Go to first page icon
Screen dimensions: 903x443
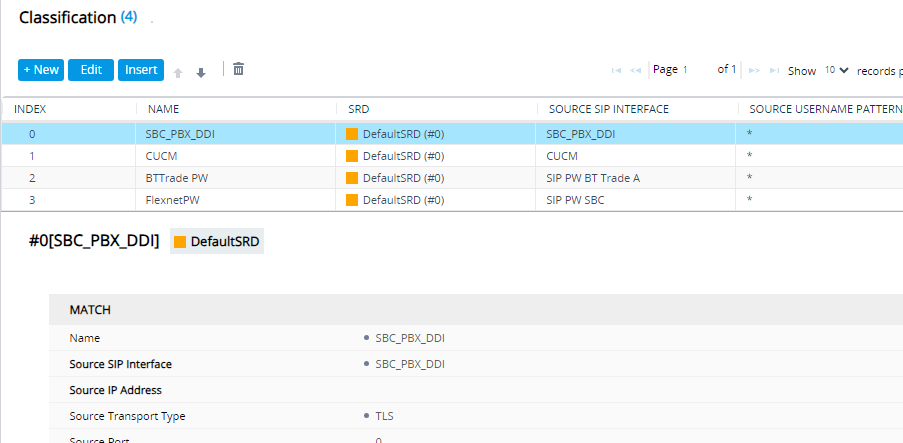click(616, 70)
